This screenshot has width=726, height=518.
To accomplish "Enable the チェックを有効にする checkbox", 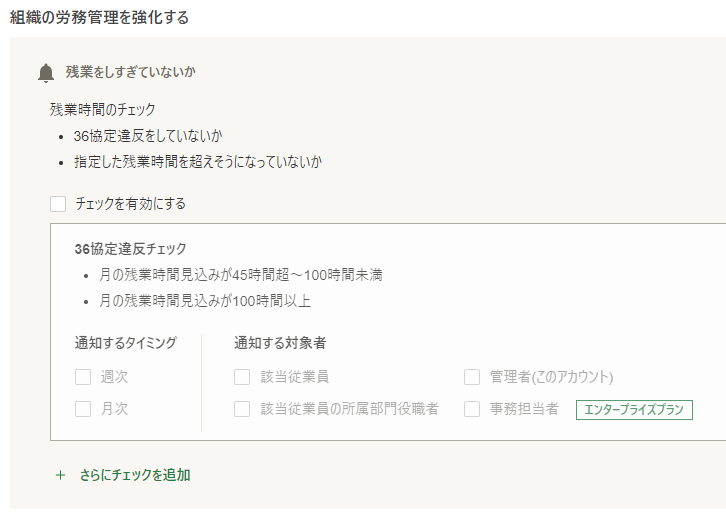I will (x=58, y=204).
